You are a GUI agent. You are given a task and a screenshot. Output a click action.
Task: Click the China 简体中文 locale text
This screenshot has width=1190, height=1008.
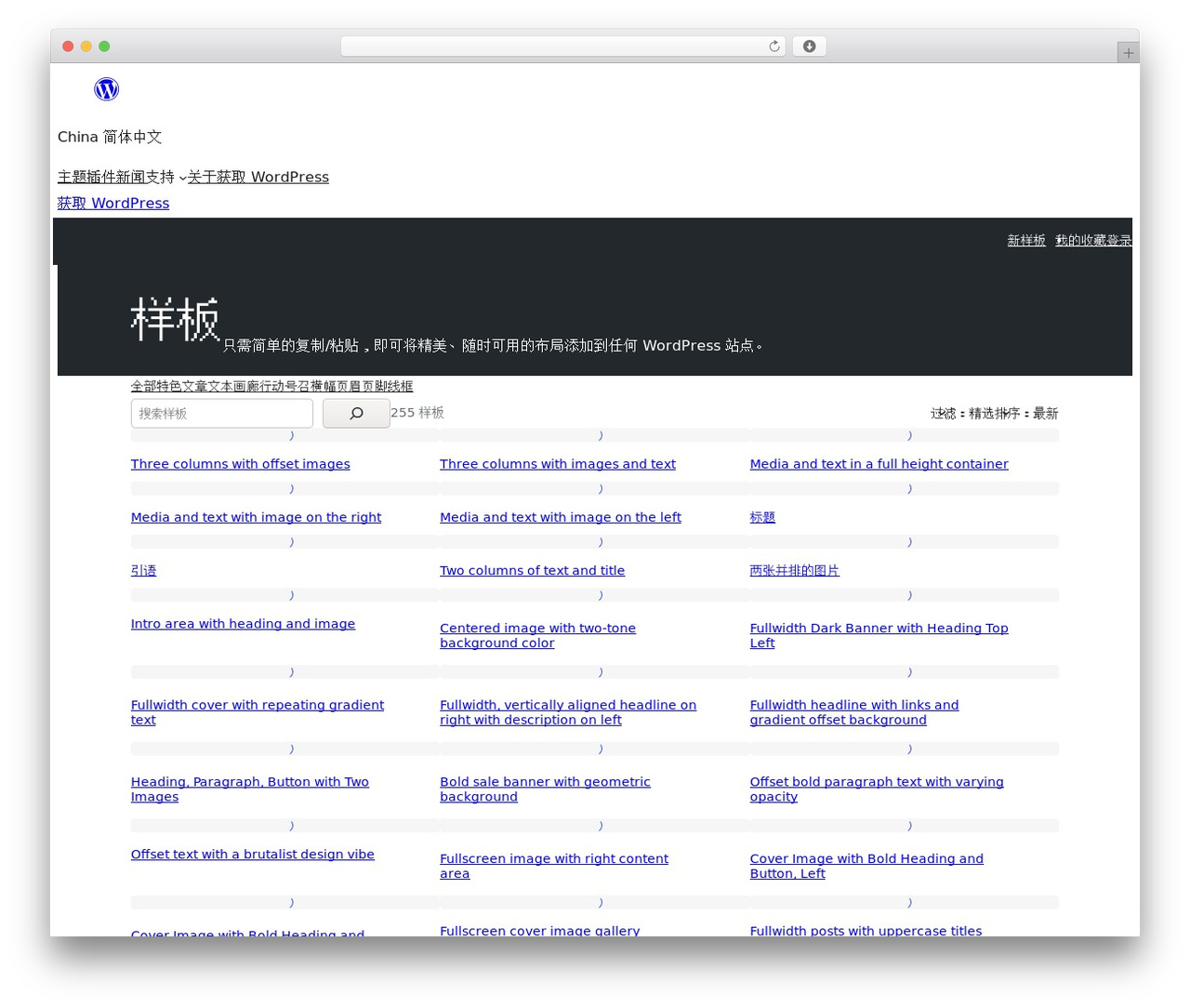(x=110, y=138)
